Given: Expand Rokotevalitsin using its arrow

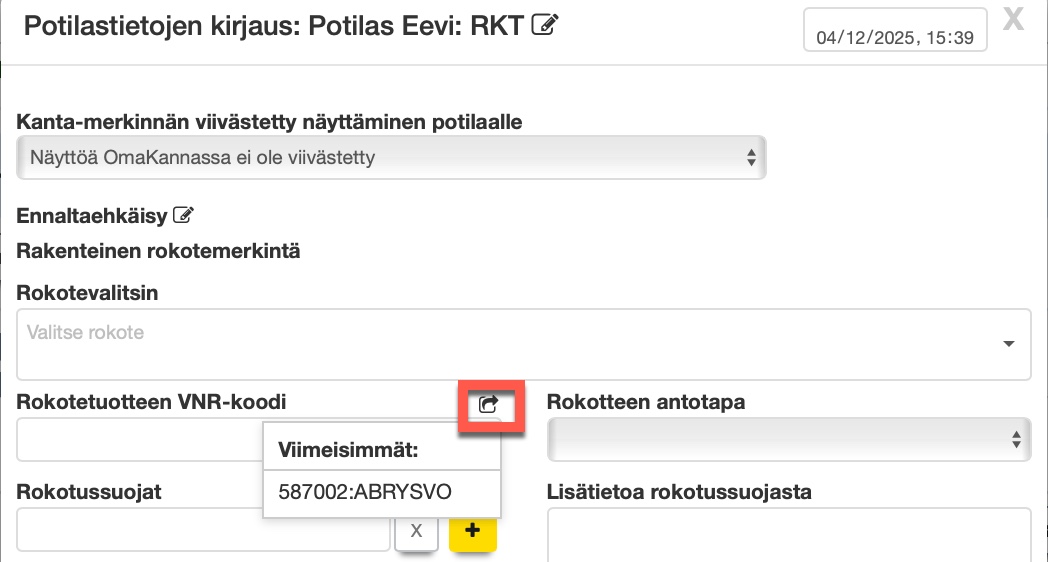Looking at the screenshot, I should (x=1007, y=344).
